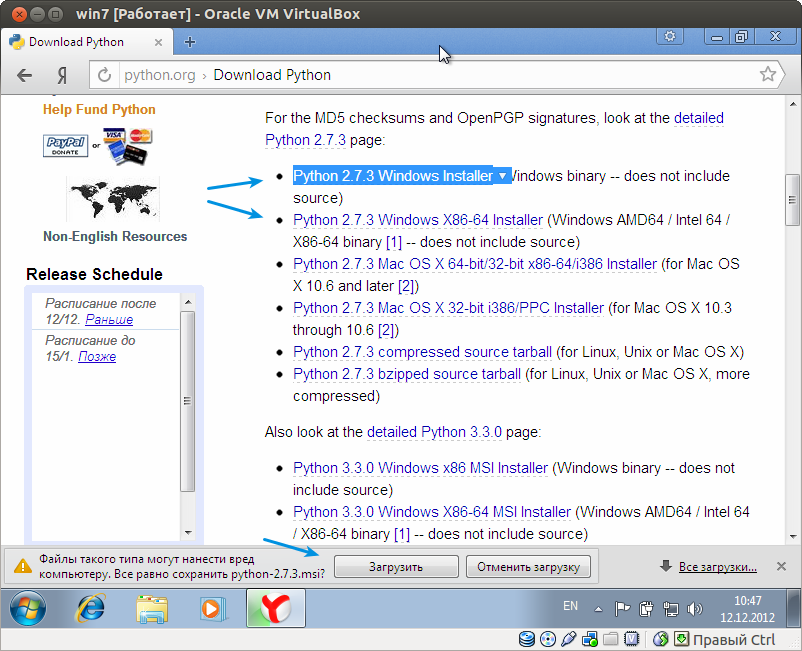This screenshot has height=651, width=802.
Task: Open the taskbar clock showing 10:47
Action: (x=747, y=609)
